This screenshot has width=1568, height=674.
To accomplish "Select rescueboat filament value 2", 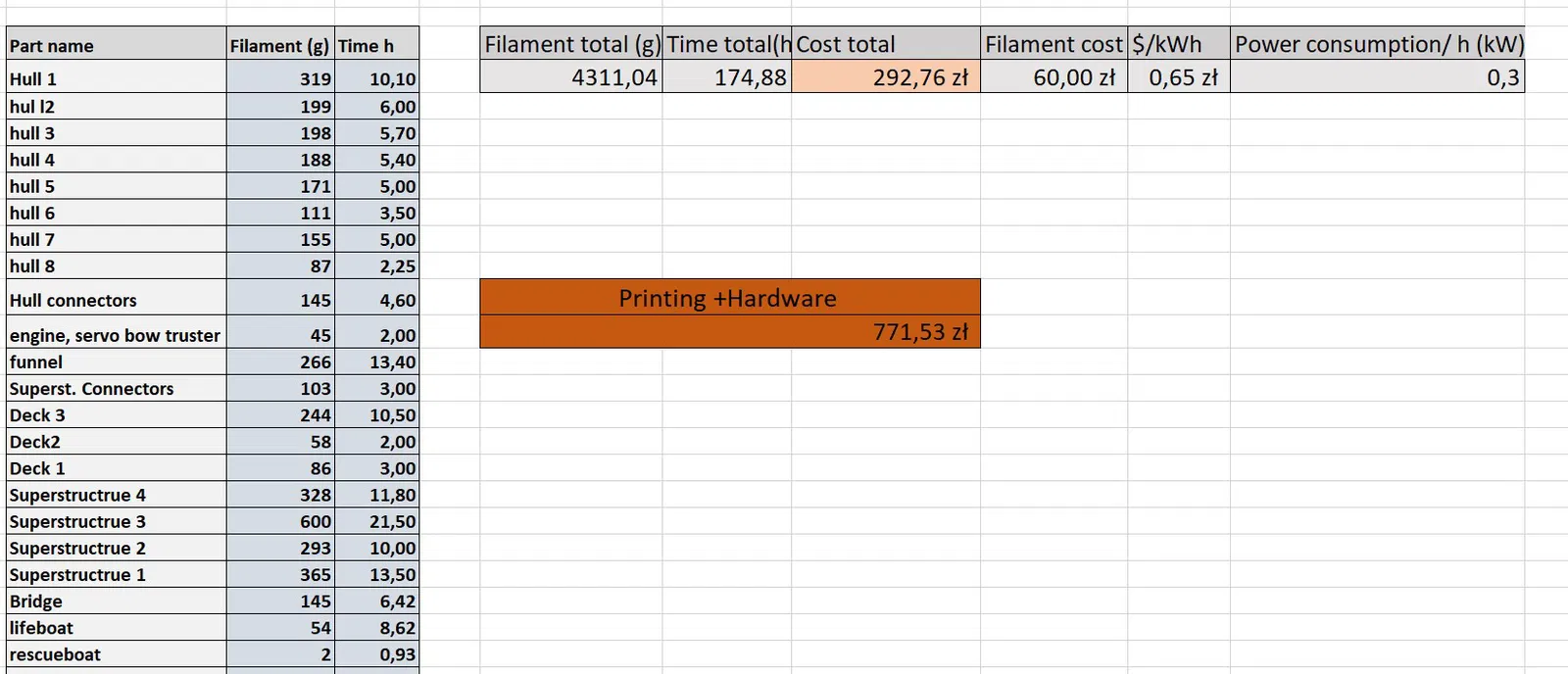I will point(280,654).
